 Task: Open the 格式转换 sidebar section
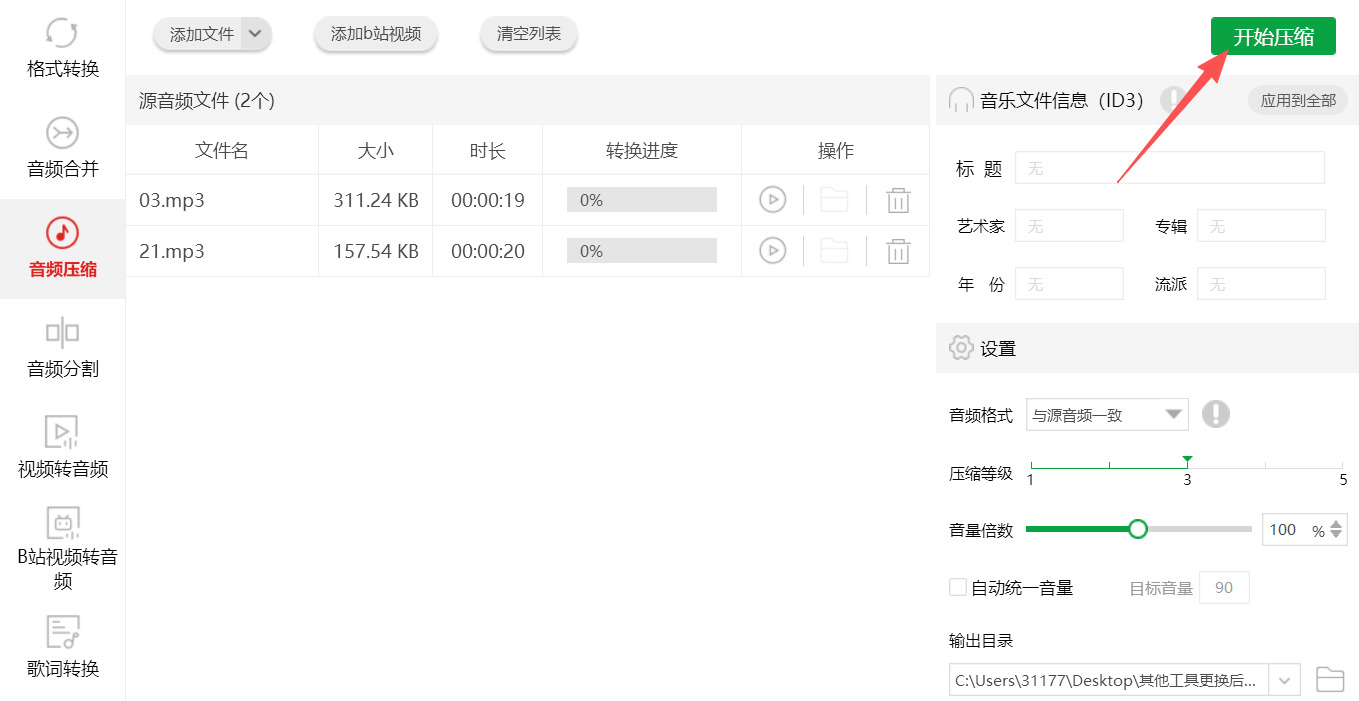(62, 48)
